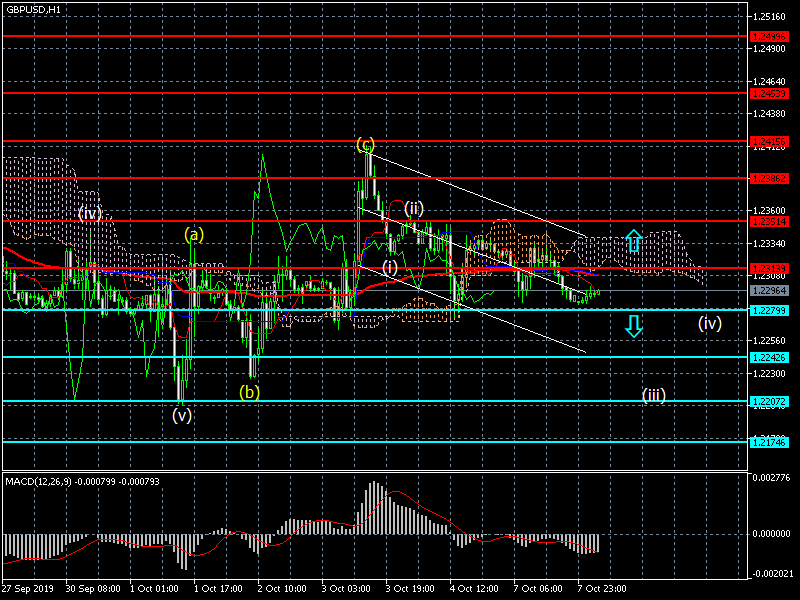Click the GBPUSD,H1 chart title

[33, 8]
